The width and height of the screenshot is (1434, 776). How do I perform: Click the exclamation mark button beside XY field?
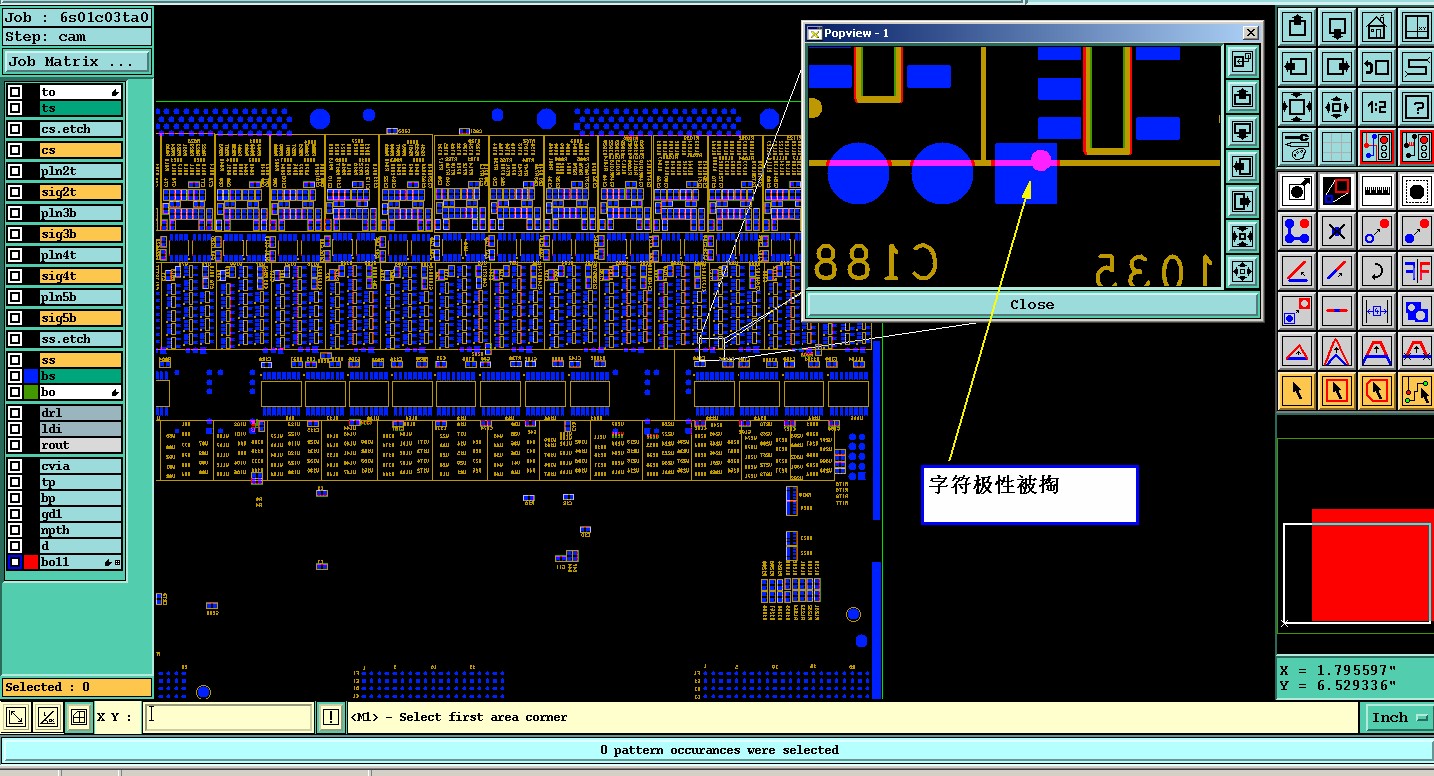pyautogui.click(x=331, y=717)
